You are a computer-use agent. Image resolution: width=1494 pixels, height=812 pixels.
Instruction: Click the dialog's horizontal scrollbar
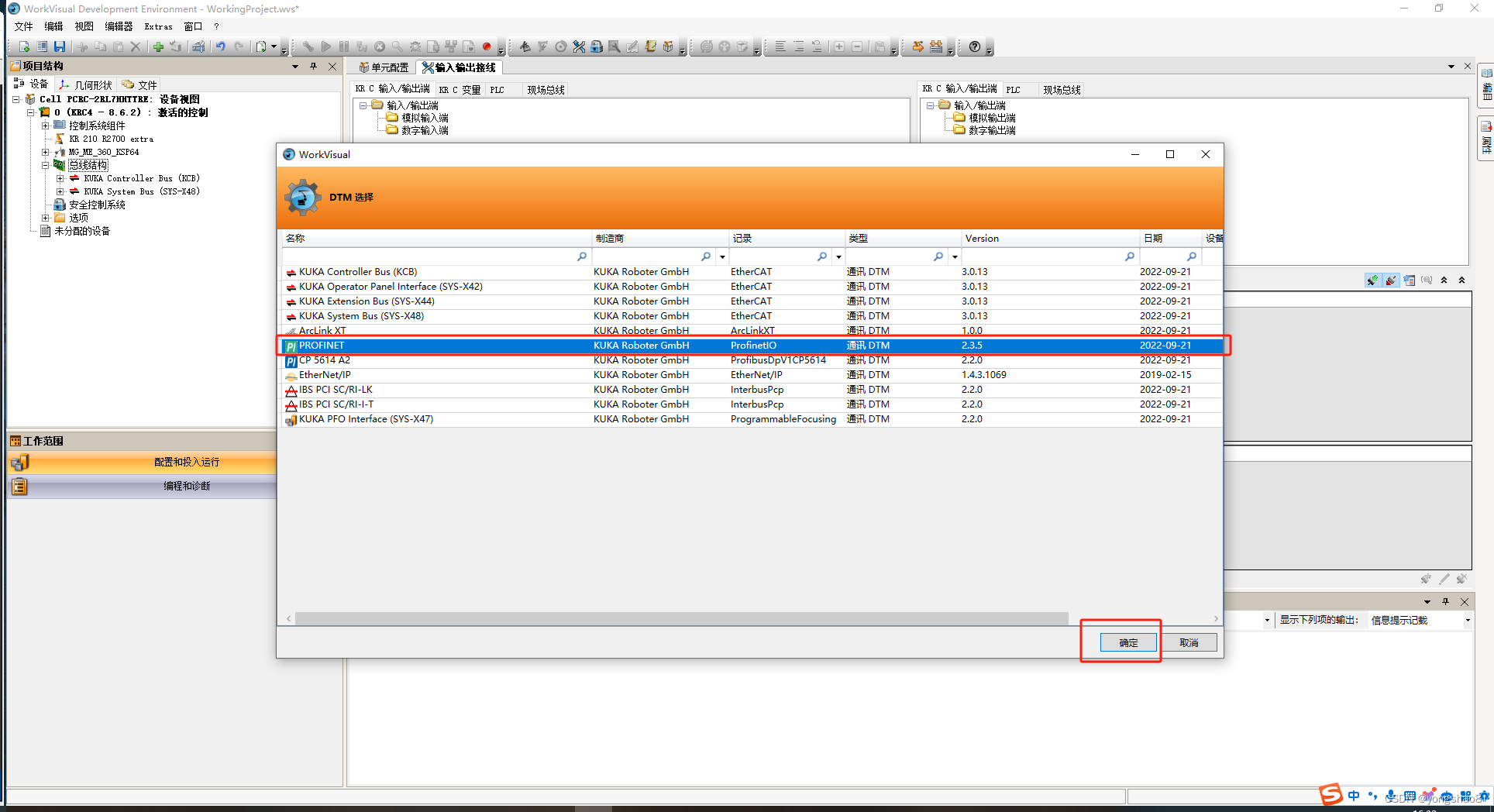point(681,618)
